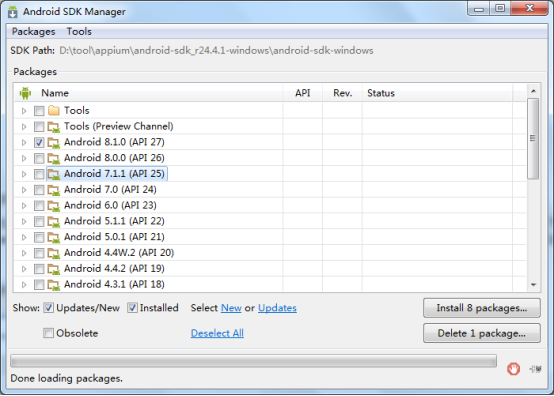
Task: Expand the Tools (Preview Channel) node
Action: pyautogui.click(x=24, y=127)
